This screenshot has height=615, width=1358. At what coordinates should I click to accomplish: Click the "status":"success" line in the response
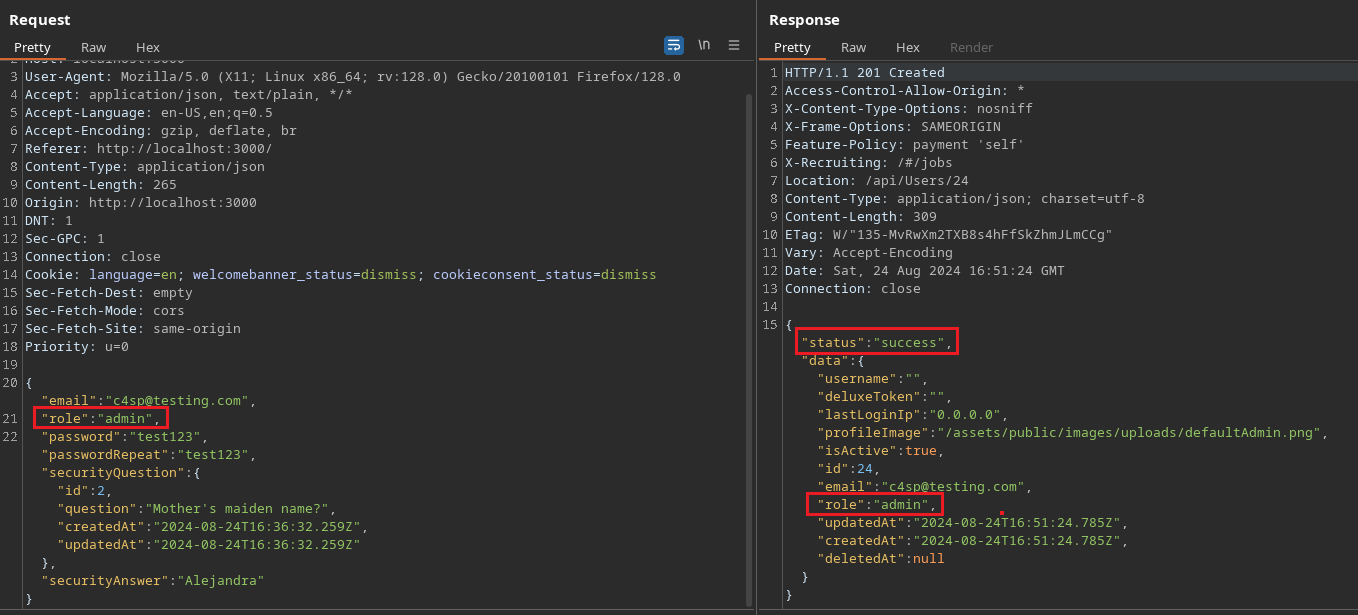877,342
